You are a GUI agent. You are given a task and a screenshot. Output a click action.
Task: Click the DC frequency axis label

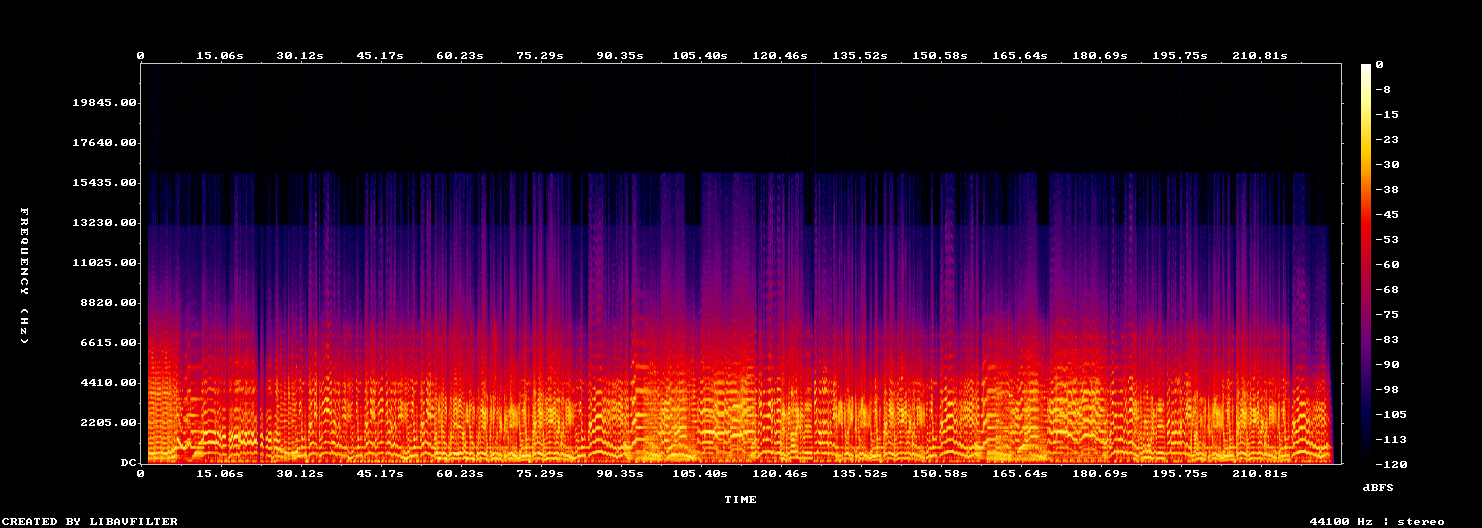tap(128, 463)
